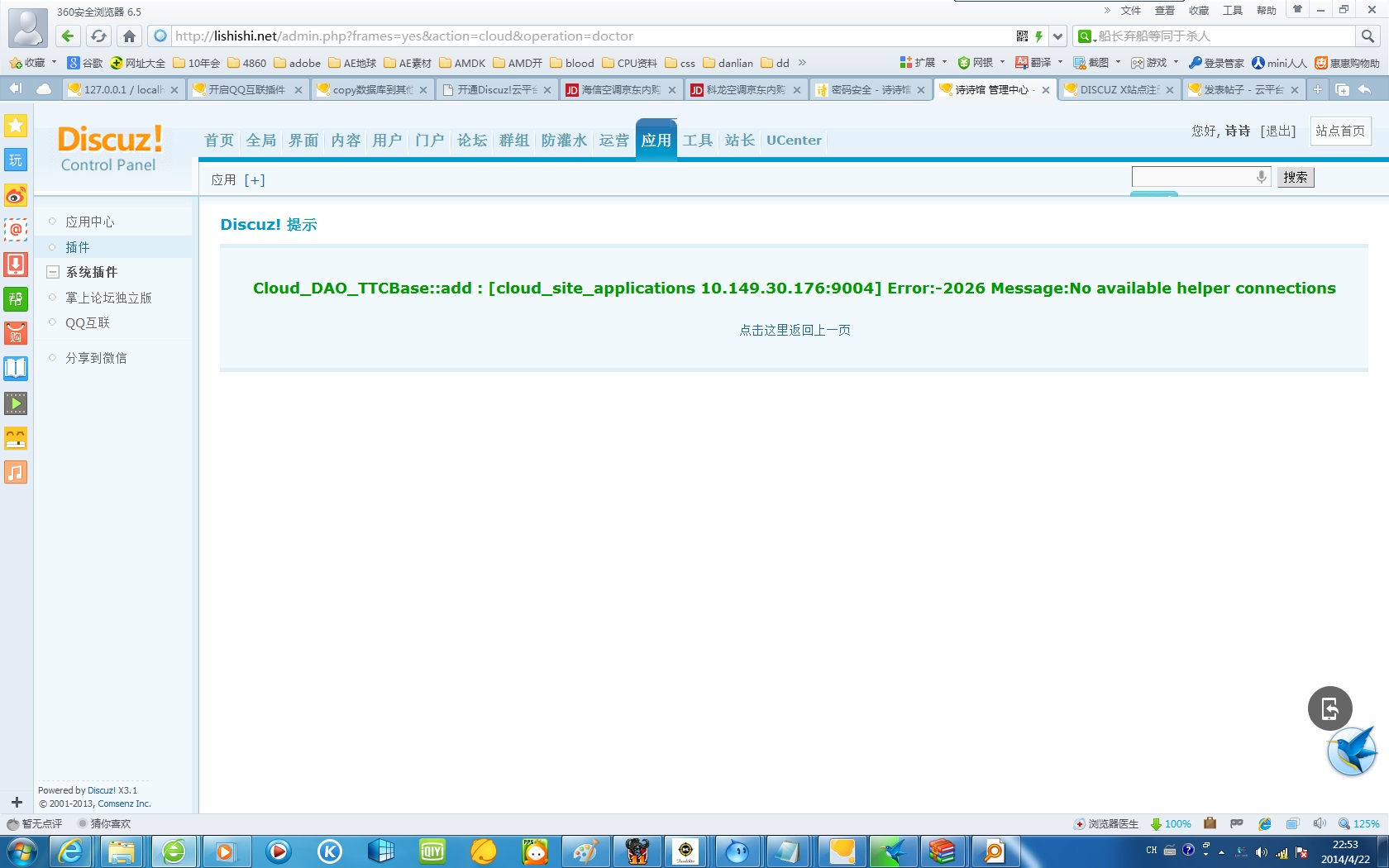Screen dimensions: 1389x868
Task: Click the 站点首页 button
Action: 1340,131
